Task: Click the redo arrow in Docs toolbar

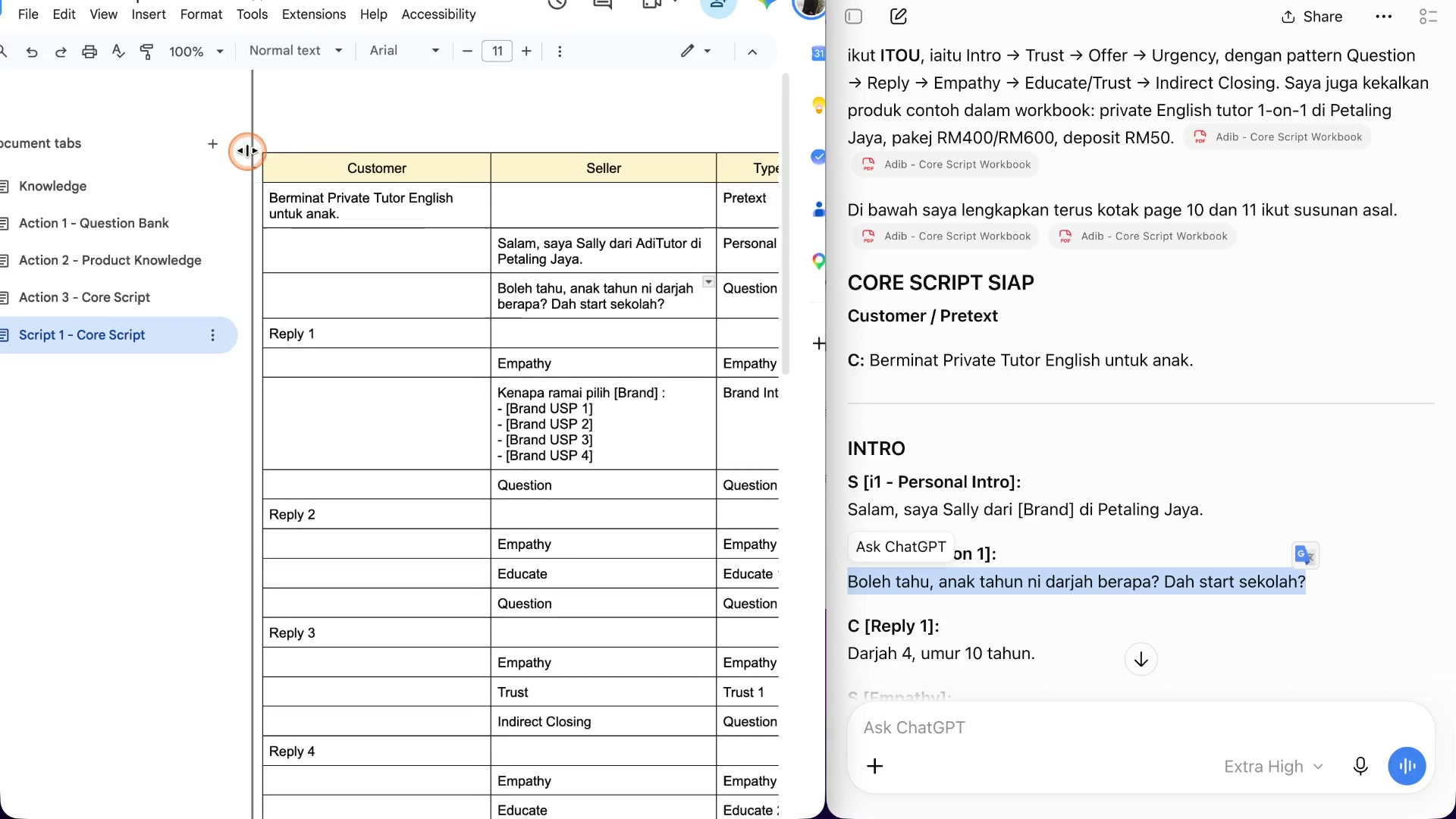Action: tap(61, 52)
